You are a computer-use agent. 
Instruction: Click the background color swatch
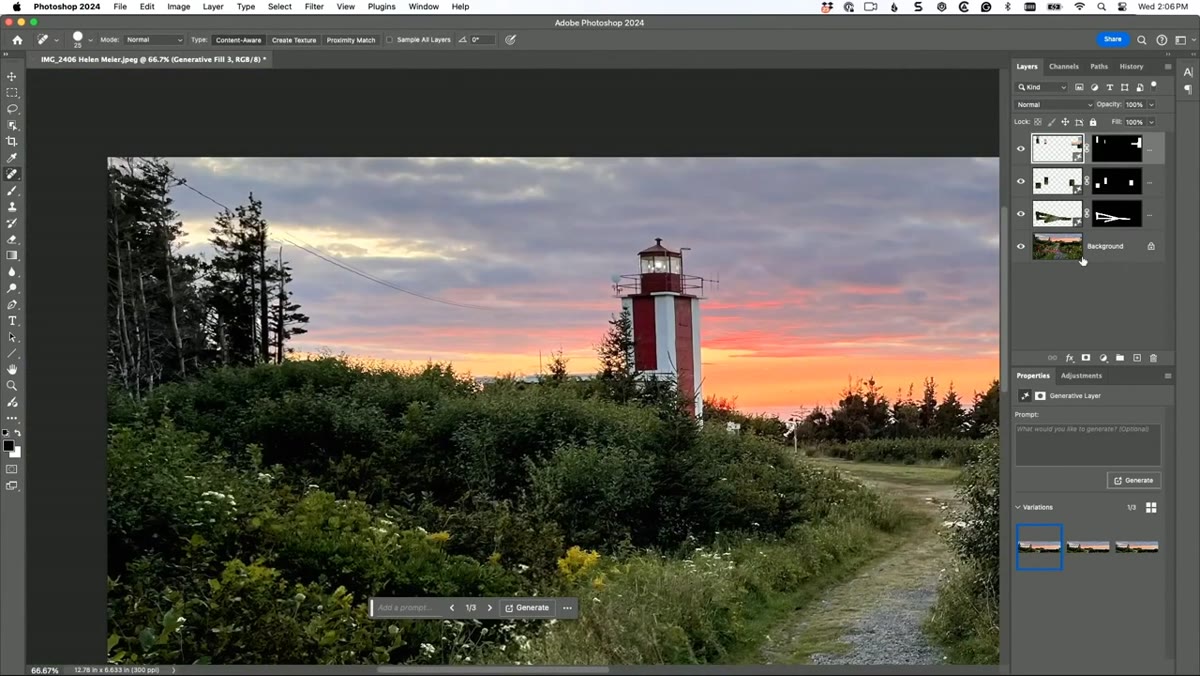point(16,453)
